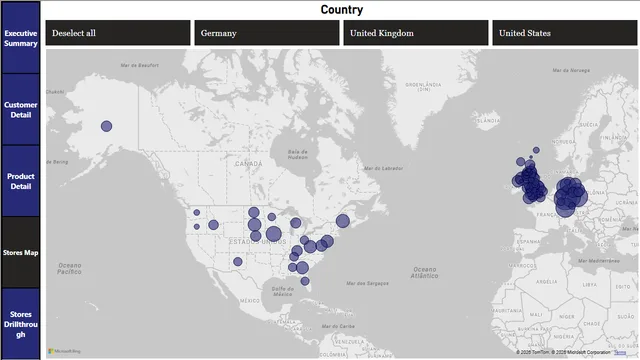
Task: Click the Mar dos Sargaços label
Action: (x=367, y=283)
